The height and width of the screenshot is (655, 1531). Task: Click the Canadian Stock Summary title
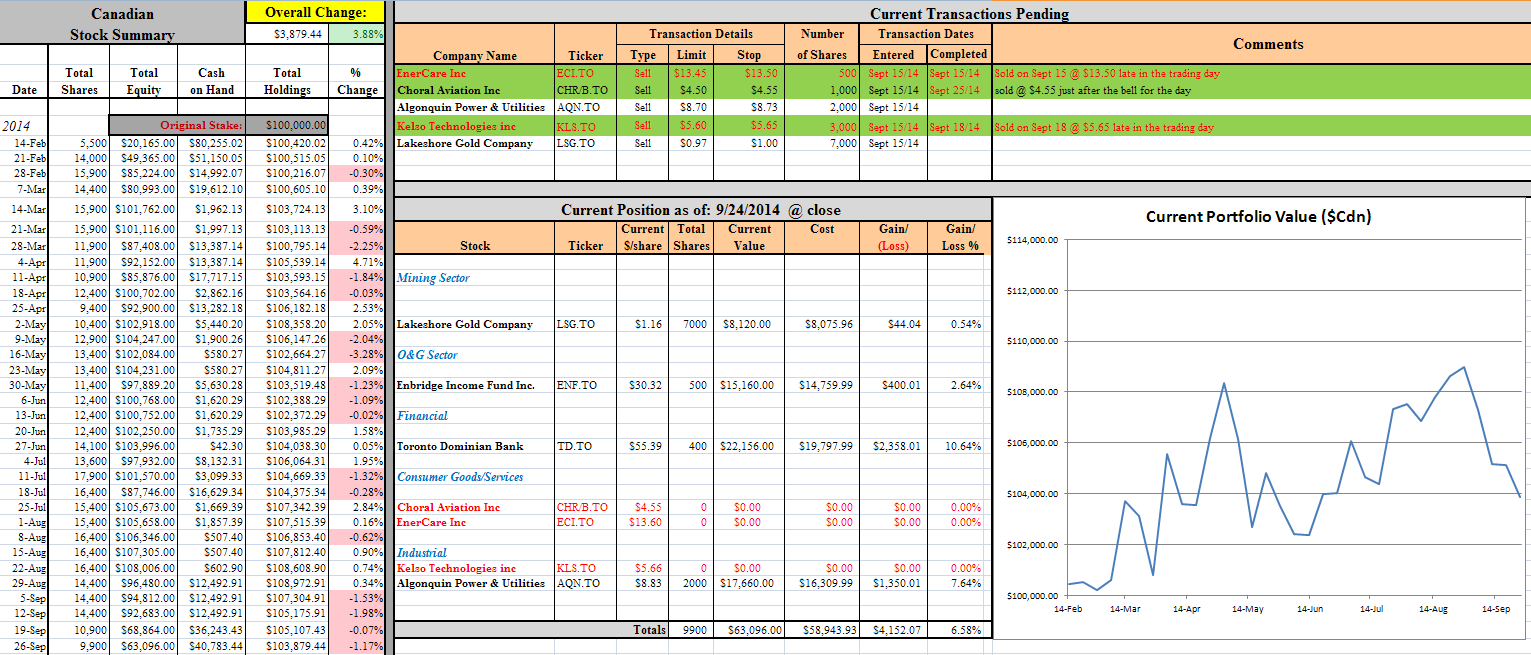tap(122, 25)
